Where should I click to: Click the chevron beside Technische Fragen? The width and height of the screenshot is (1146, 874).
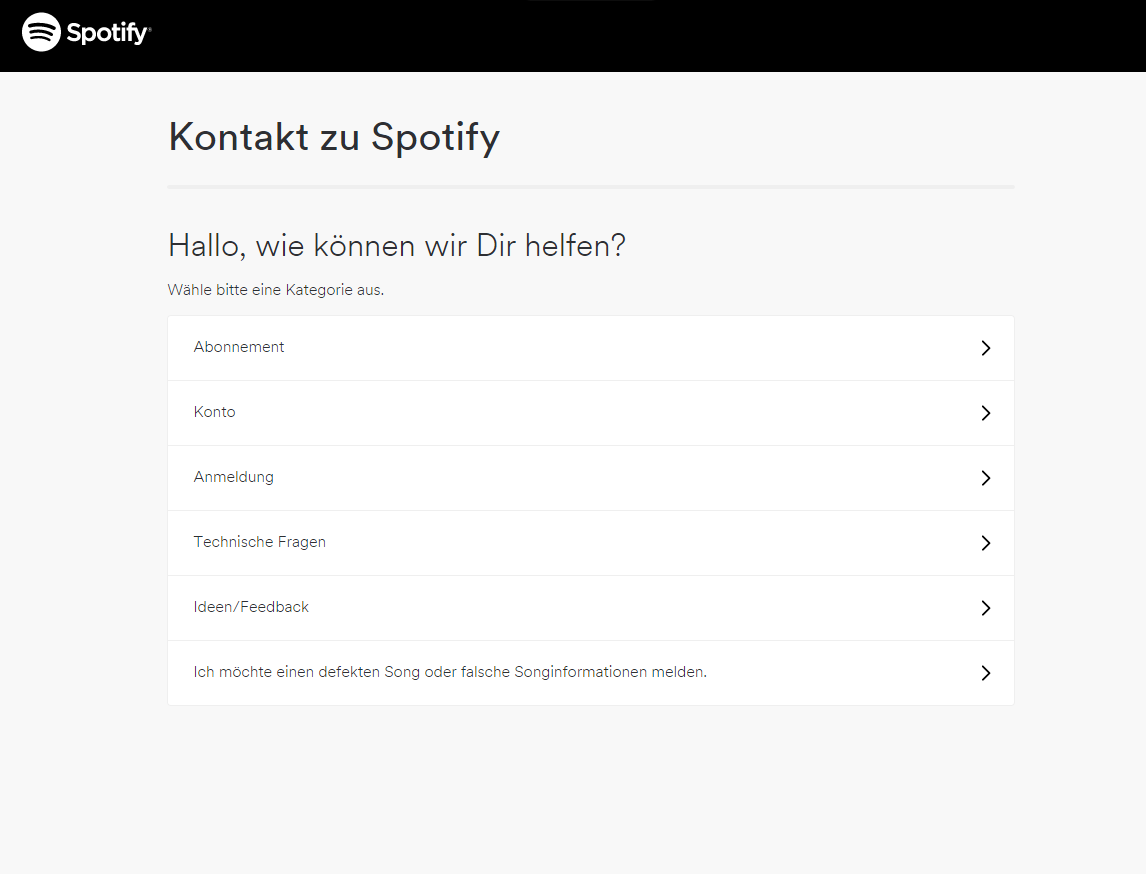(x=985, y=543)
